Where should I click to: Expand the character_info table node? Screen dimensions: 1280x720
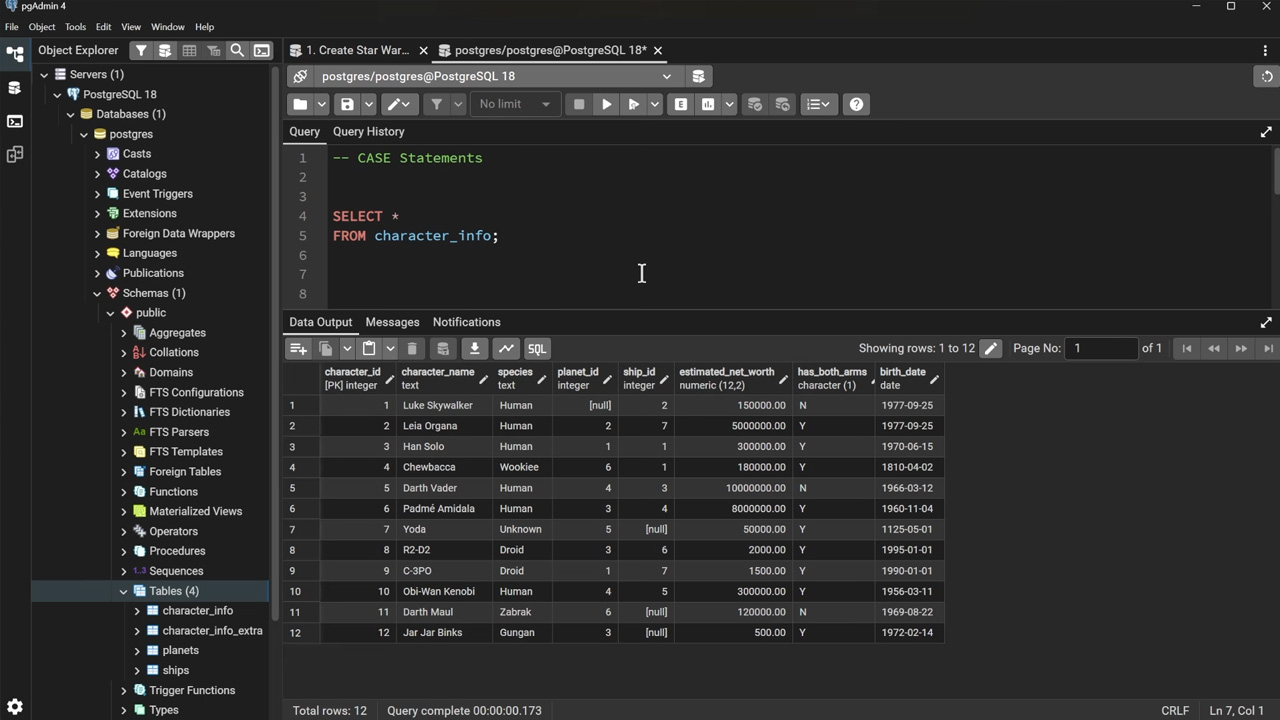click(137, 611)
